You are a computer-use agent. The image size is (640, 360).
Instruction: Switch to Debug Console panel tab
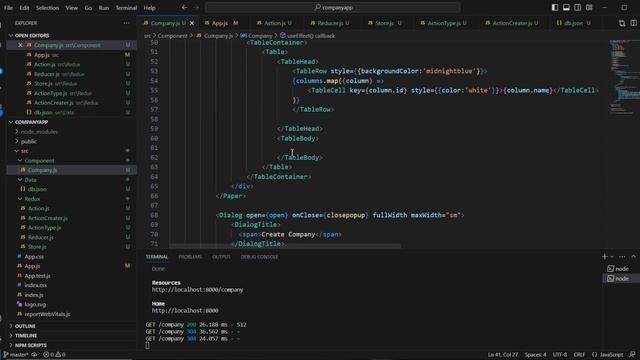tap(259, 257)
